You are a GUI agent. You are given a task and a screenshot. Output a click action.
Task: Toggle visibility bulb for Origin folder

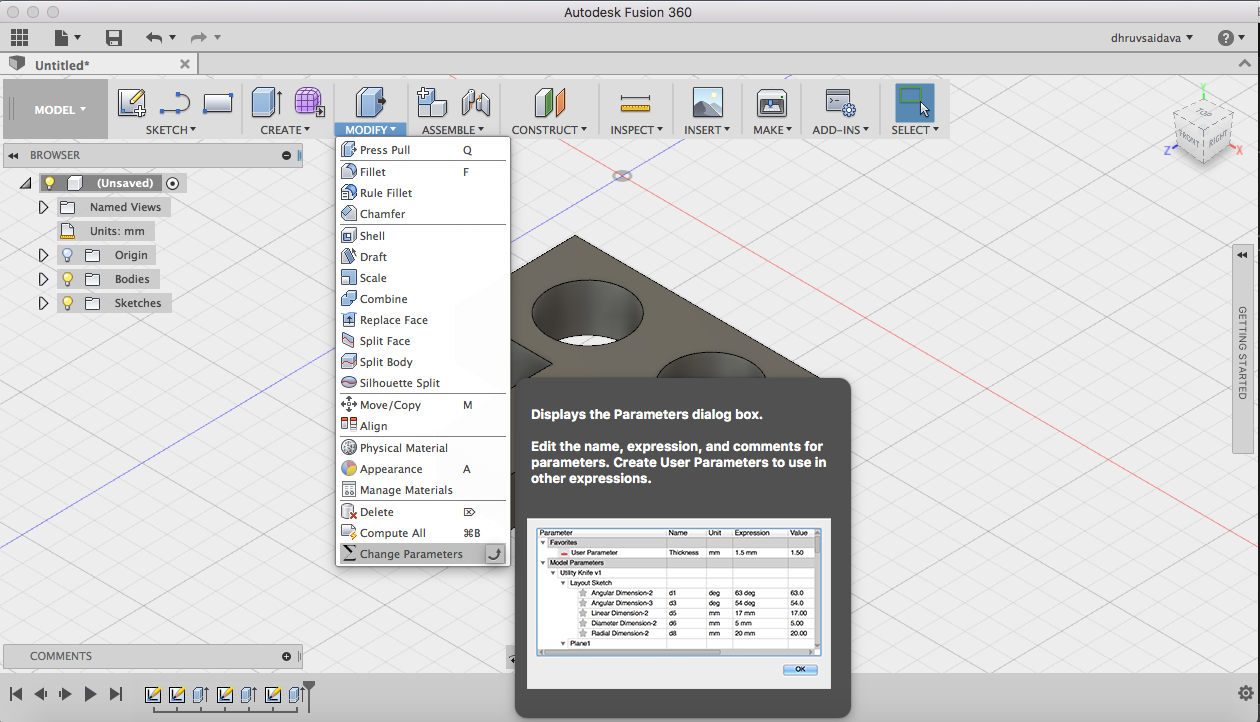68,255
